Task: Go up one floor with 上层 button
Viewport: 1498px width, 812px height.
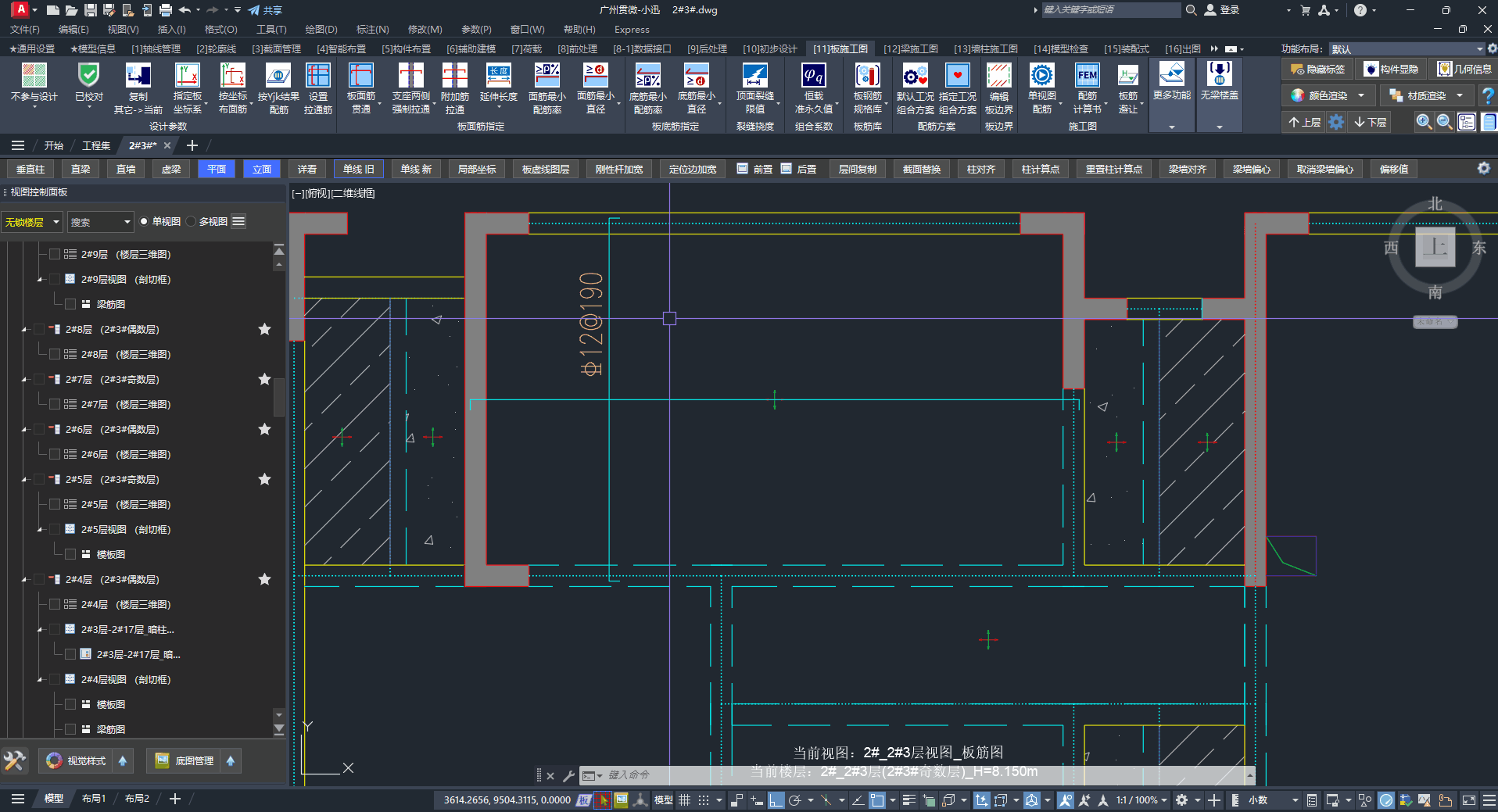Action: 1305,122
